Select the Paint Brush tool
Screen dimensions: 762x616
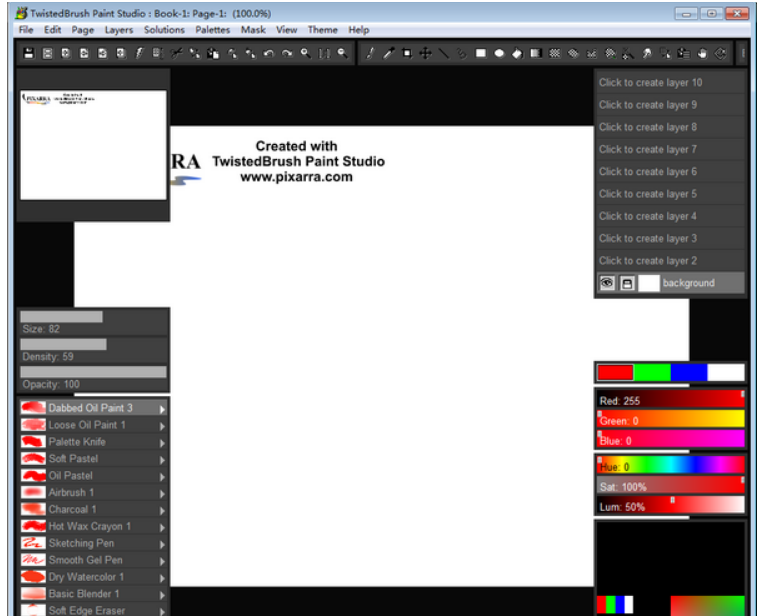(x=370, y=53)
